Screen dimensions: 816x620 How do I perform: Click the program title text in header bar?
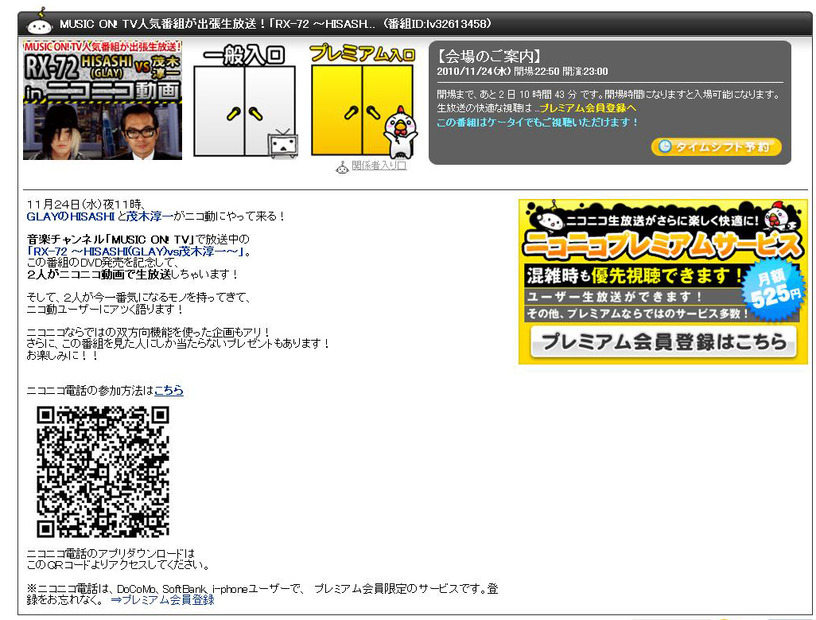[275, 24]
